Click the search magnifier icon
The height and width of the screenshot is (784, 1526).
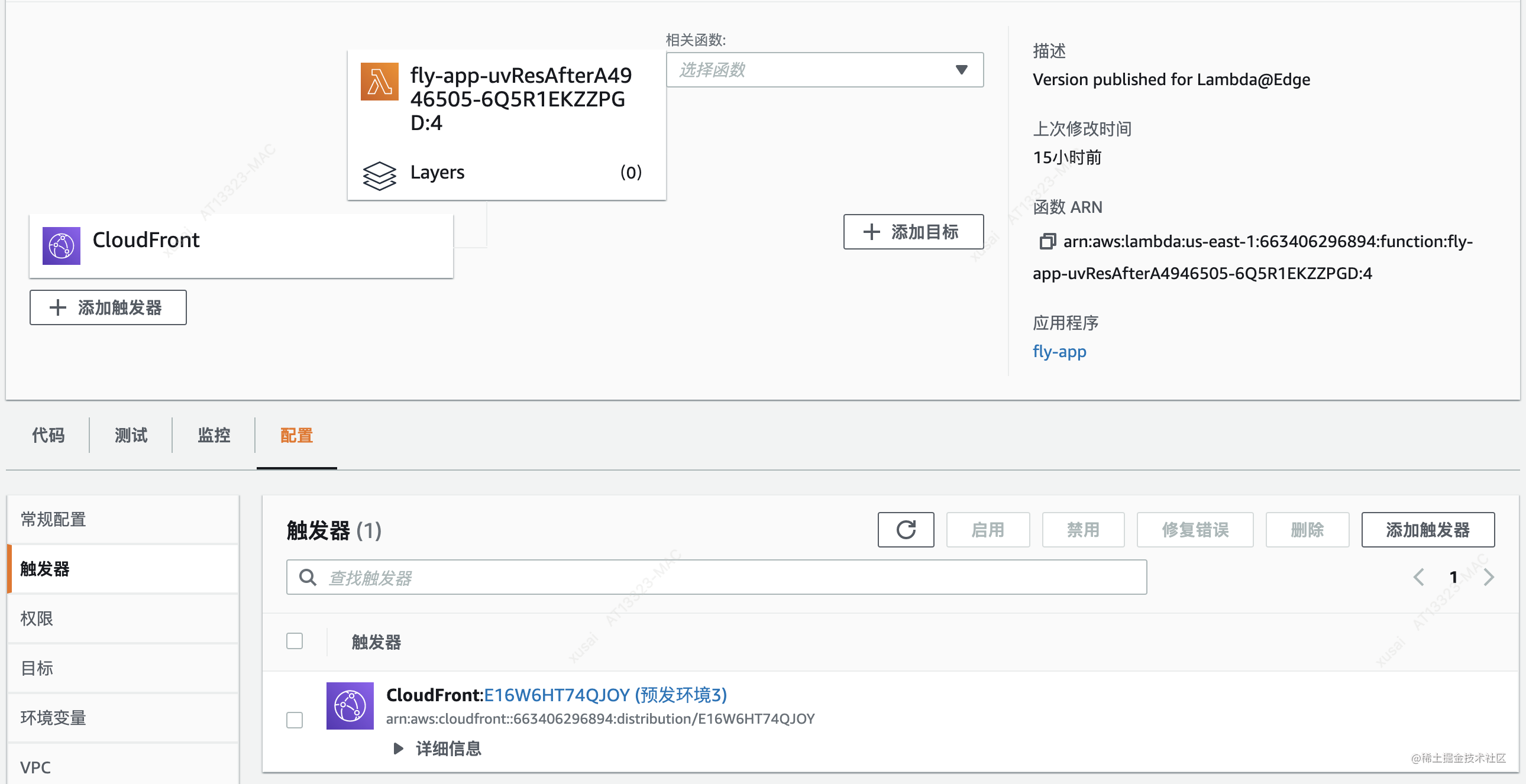[308, 576]
